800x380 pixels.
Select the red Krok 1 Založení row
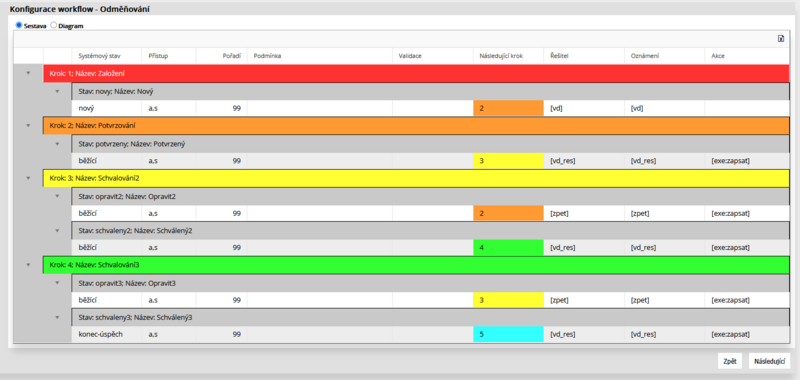[x=416, y=73]
